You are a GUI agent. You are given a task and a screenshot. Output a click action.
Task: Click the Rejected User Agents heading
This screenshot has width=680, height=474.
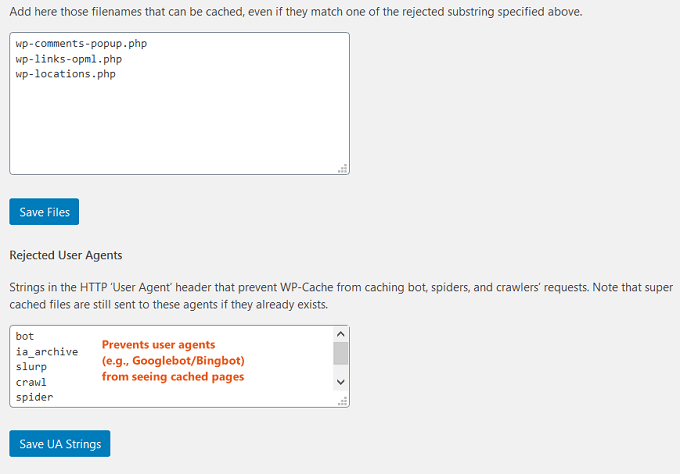[66, 256]
